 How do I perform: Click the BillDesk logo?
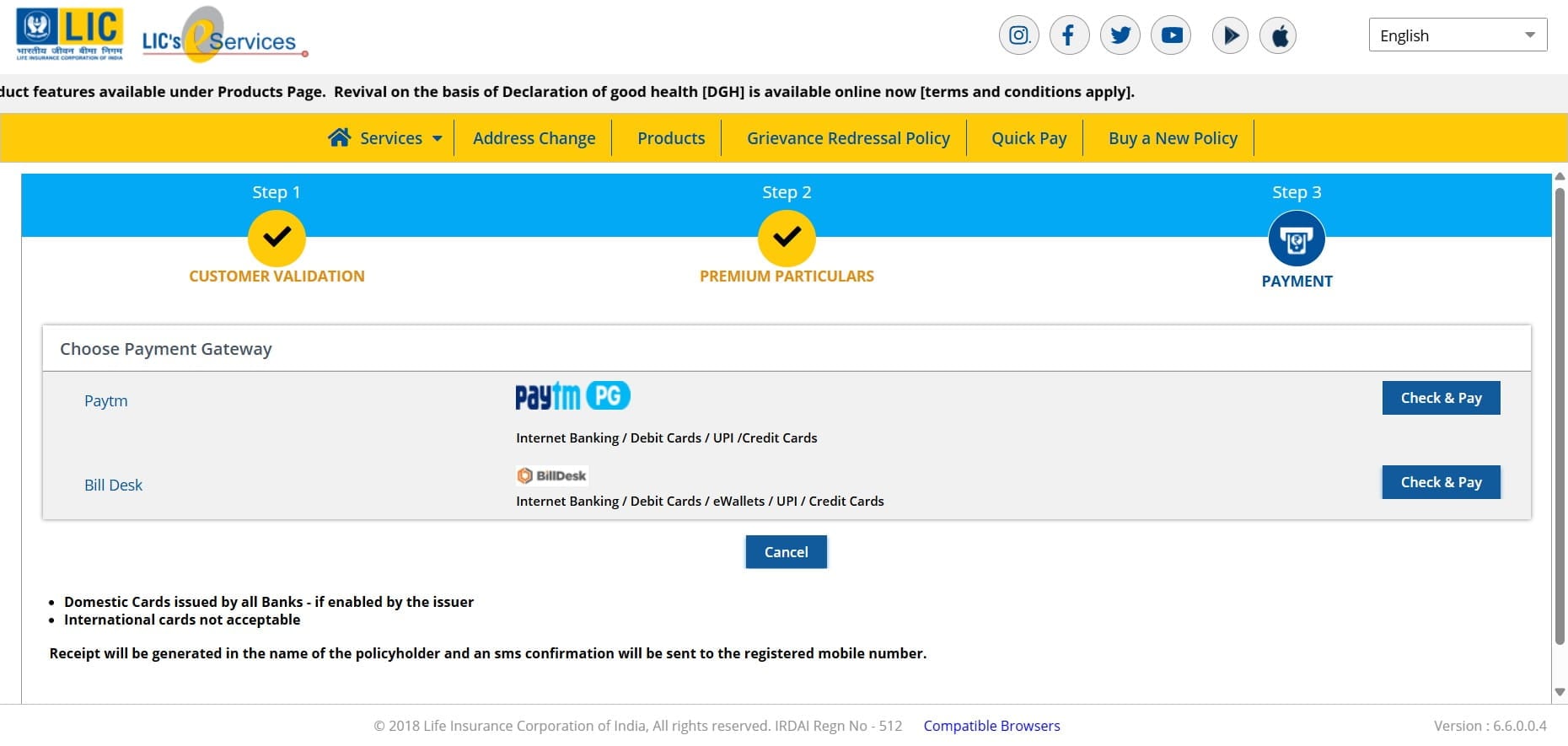pyautogui.click(x=552, y=475)
